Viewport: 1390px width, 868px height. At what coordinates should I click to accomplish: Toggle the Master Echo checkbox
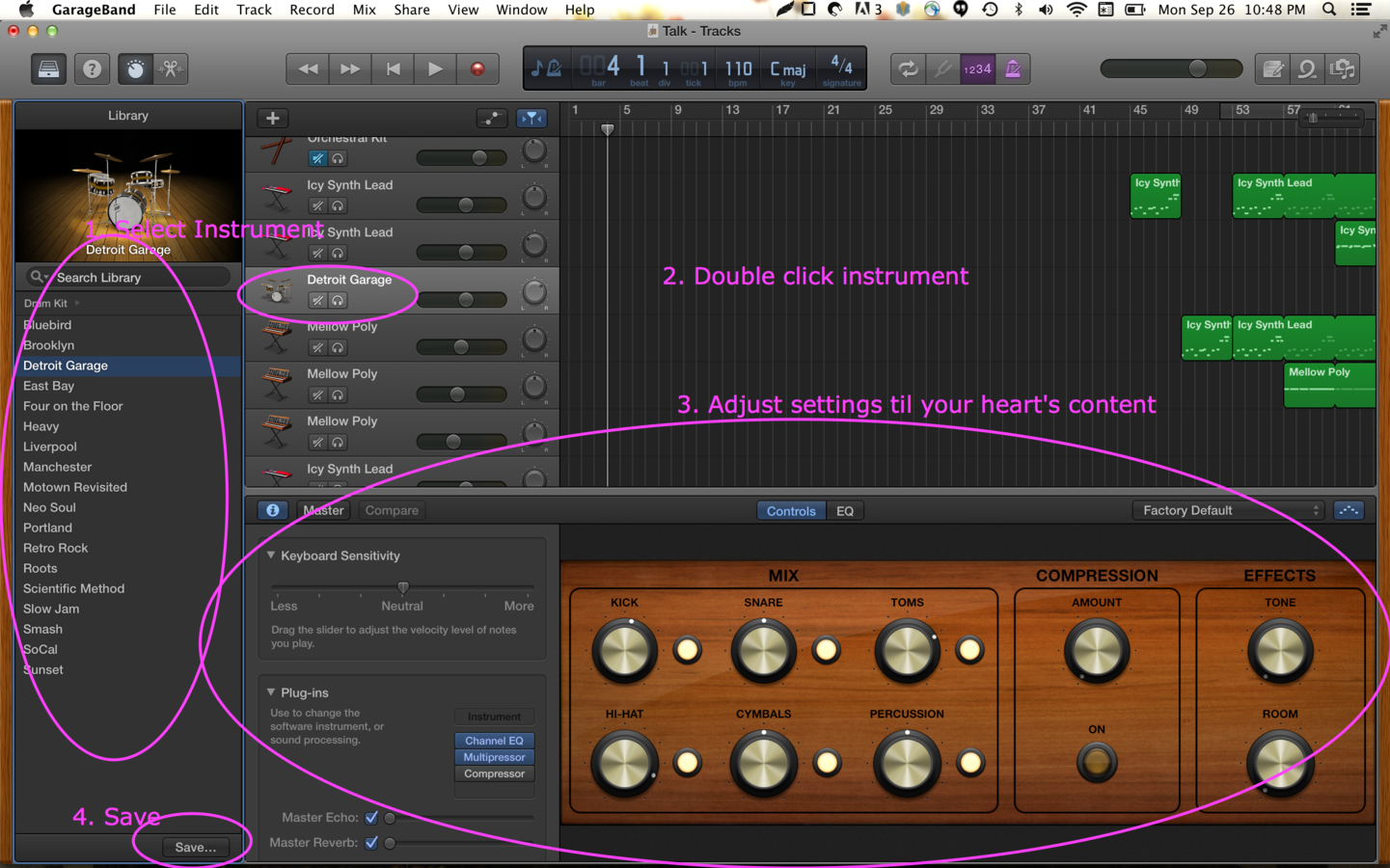click(x=371, y=817)
